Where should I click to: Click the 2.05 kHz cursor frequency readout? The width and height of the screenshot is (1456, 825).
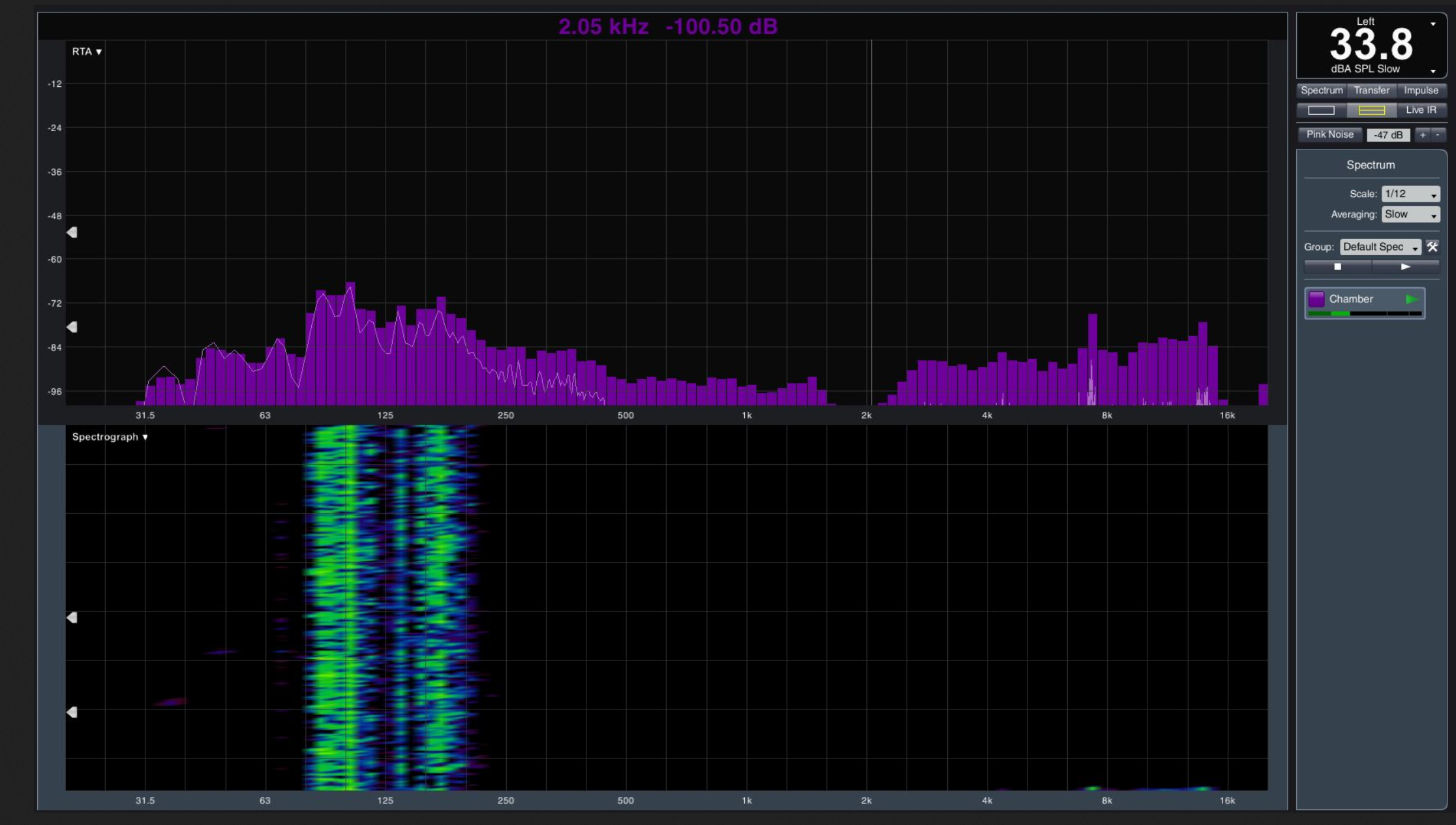(x=603, y=27)
